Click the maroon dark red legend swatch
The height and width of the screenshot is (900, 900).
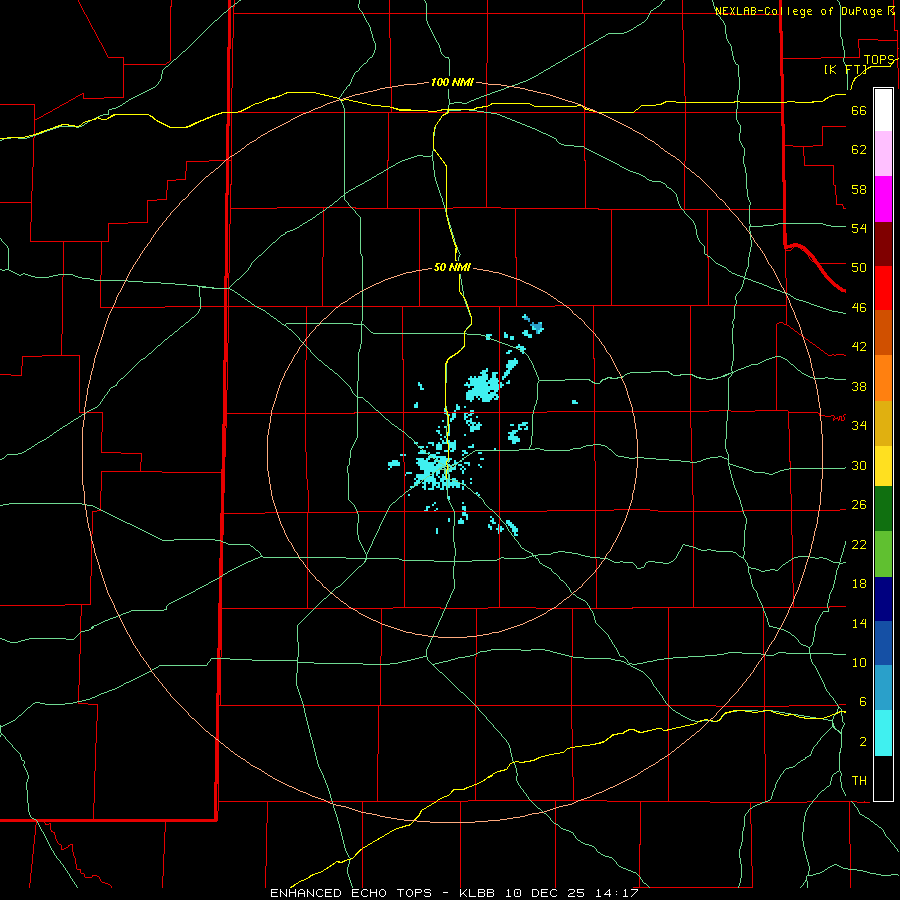[x=883, y=244]
